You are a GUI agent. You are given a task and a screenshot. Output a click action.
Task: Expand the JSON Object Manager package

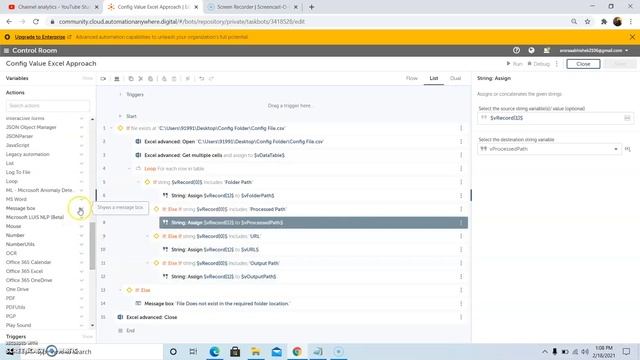[x=82, y=127]
